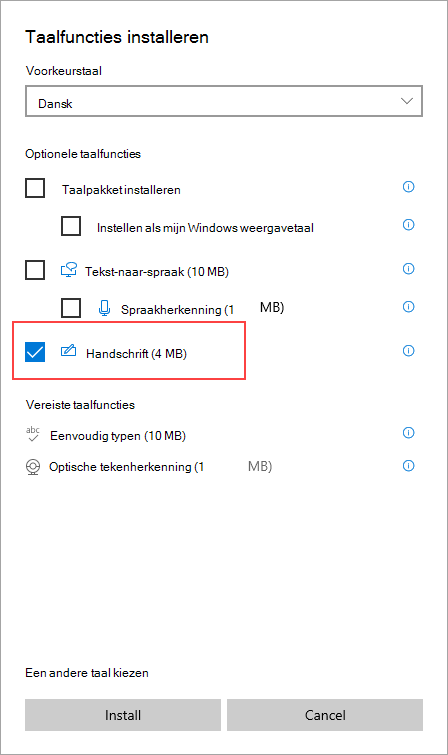This screenshot has height=755, width=448.
Task: Click info icon for Eenvoudig typen
Action: (x=408, y=433)
